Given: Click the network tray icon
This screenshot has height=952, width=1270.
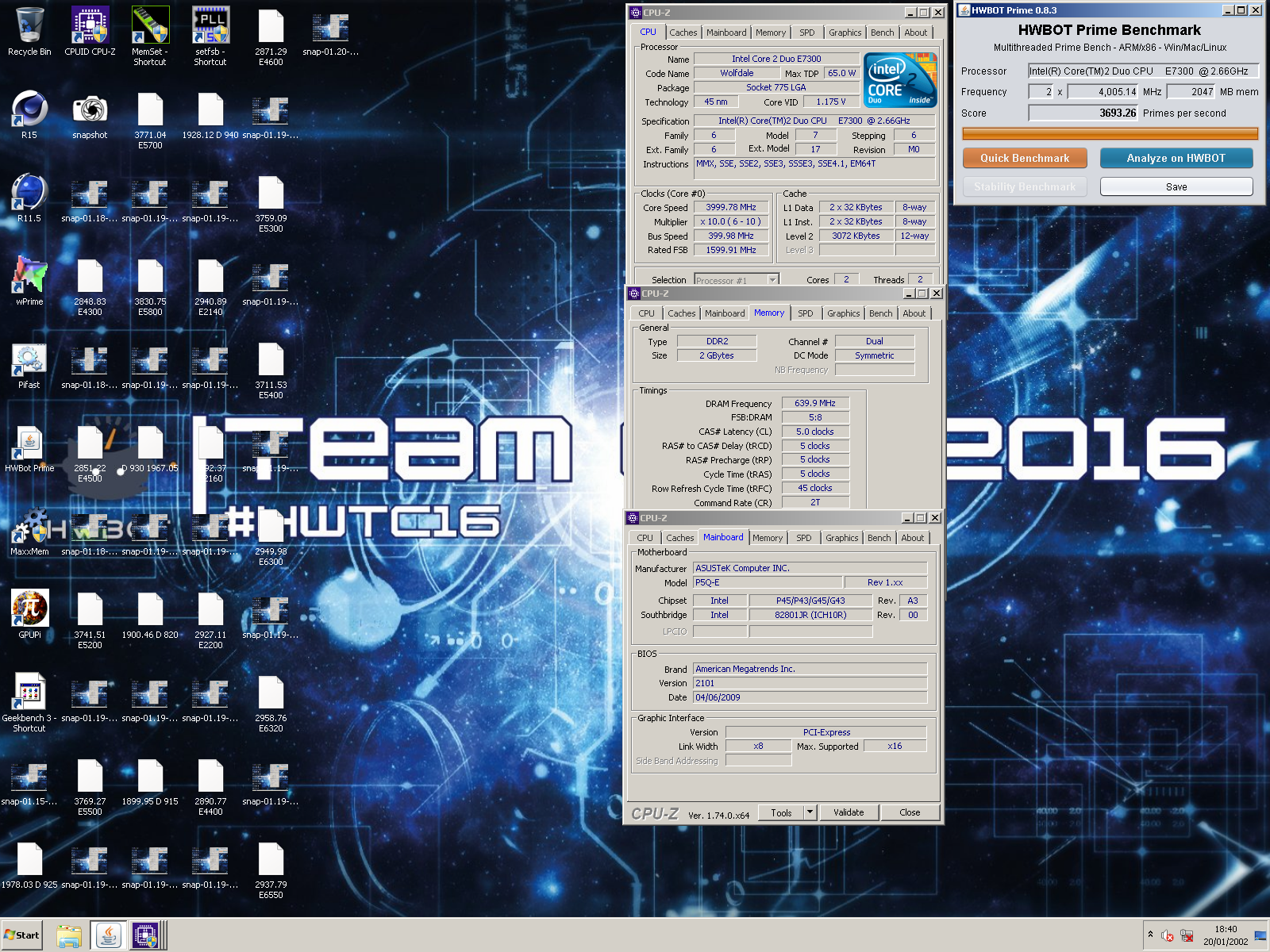Looking at the screenshot, I should [x=1187, y=936].
